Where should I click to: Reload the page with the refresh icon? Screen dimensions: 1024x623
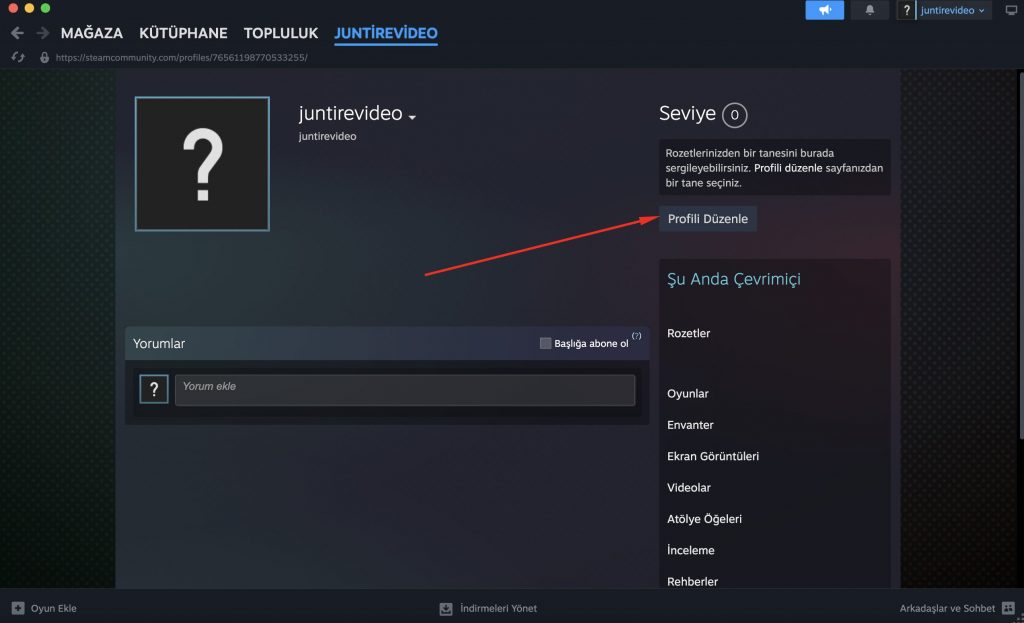[18, 57]
